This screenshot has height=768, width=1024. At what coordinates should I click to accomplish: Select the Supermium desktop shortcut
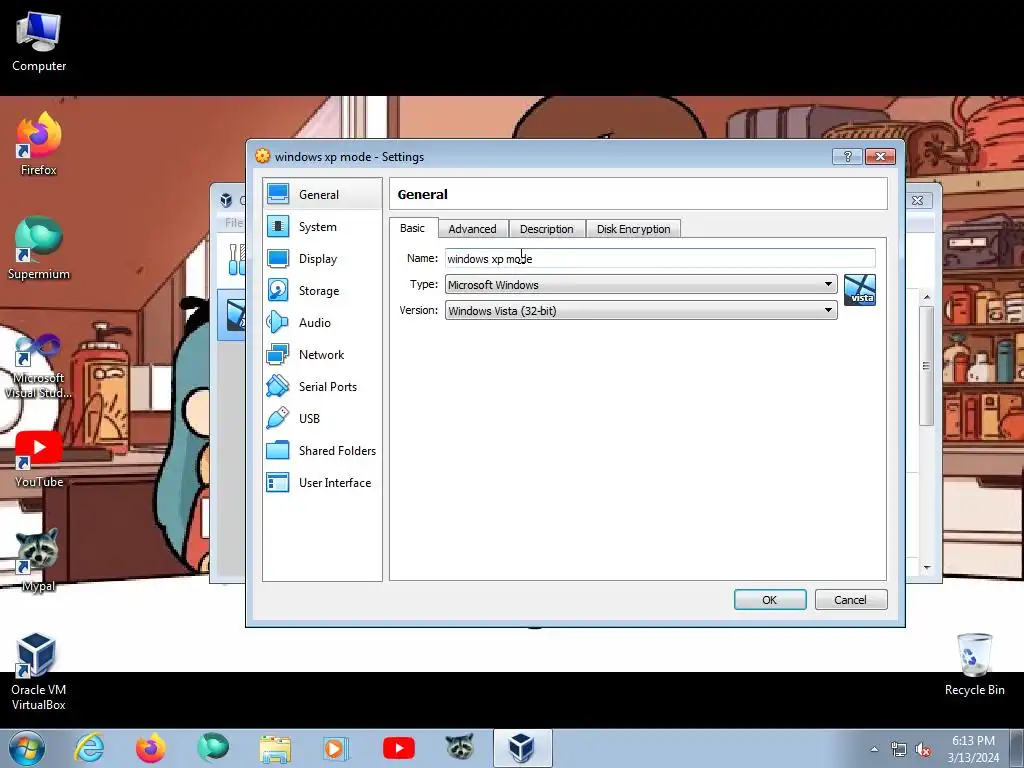tap(39, 248)
